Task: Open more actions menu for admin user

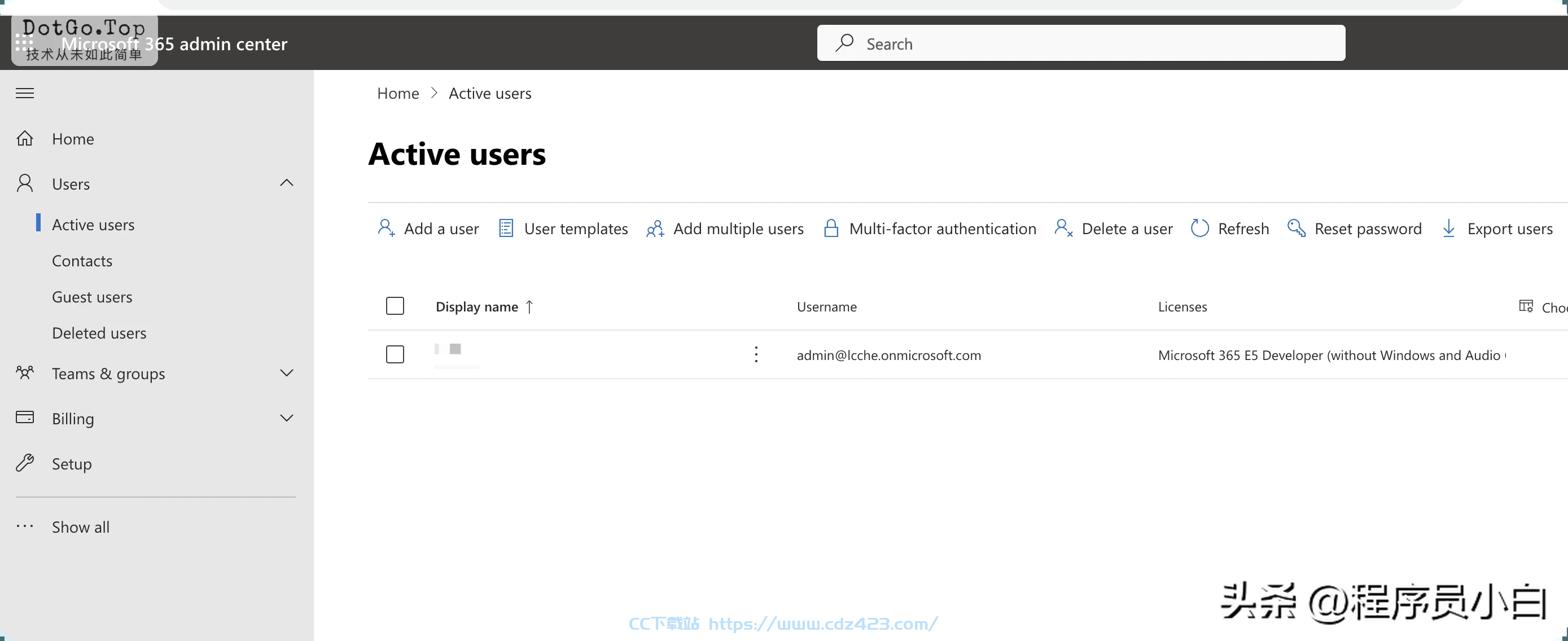Action: [x=756, y=354]
